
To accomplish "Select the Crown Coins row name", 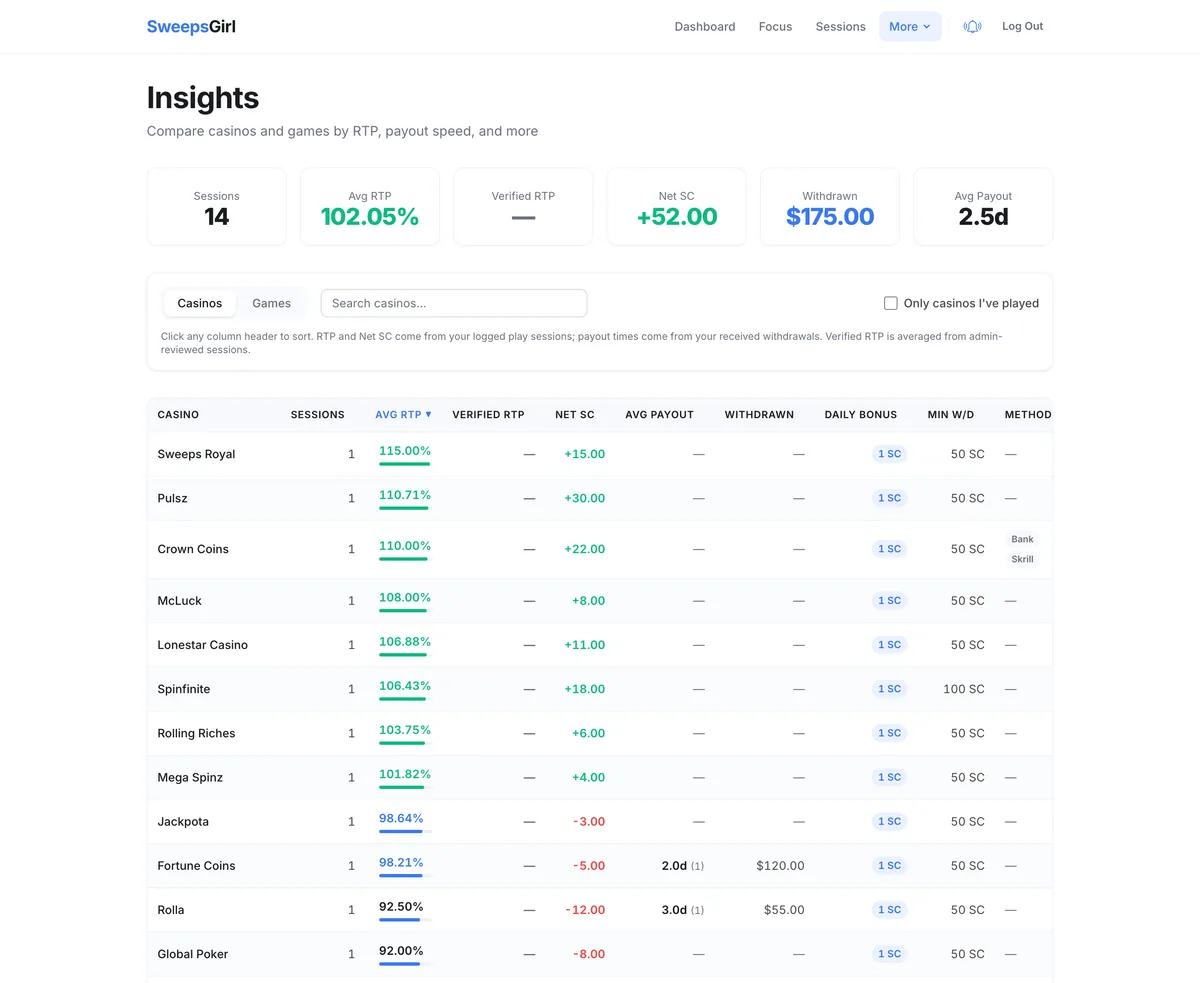I will tap(193, 549).
